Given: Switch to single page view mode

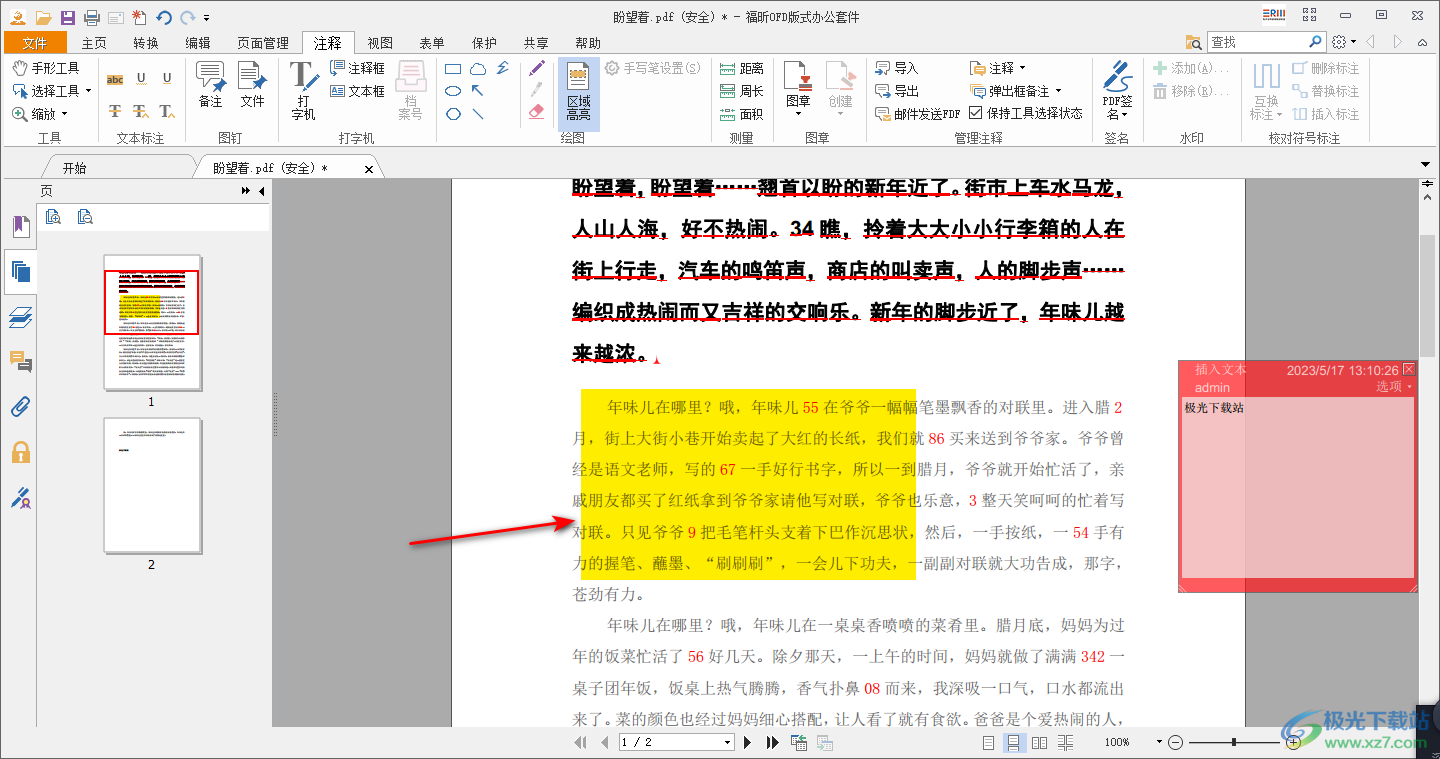Looking at the screenshot, I should (988, 742).
